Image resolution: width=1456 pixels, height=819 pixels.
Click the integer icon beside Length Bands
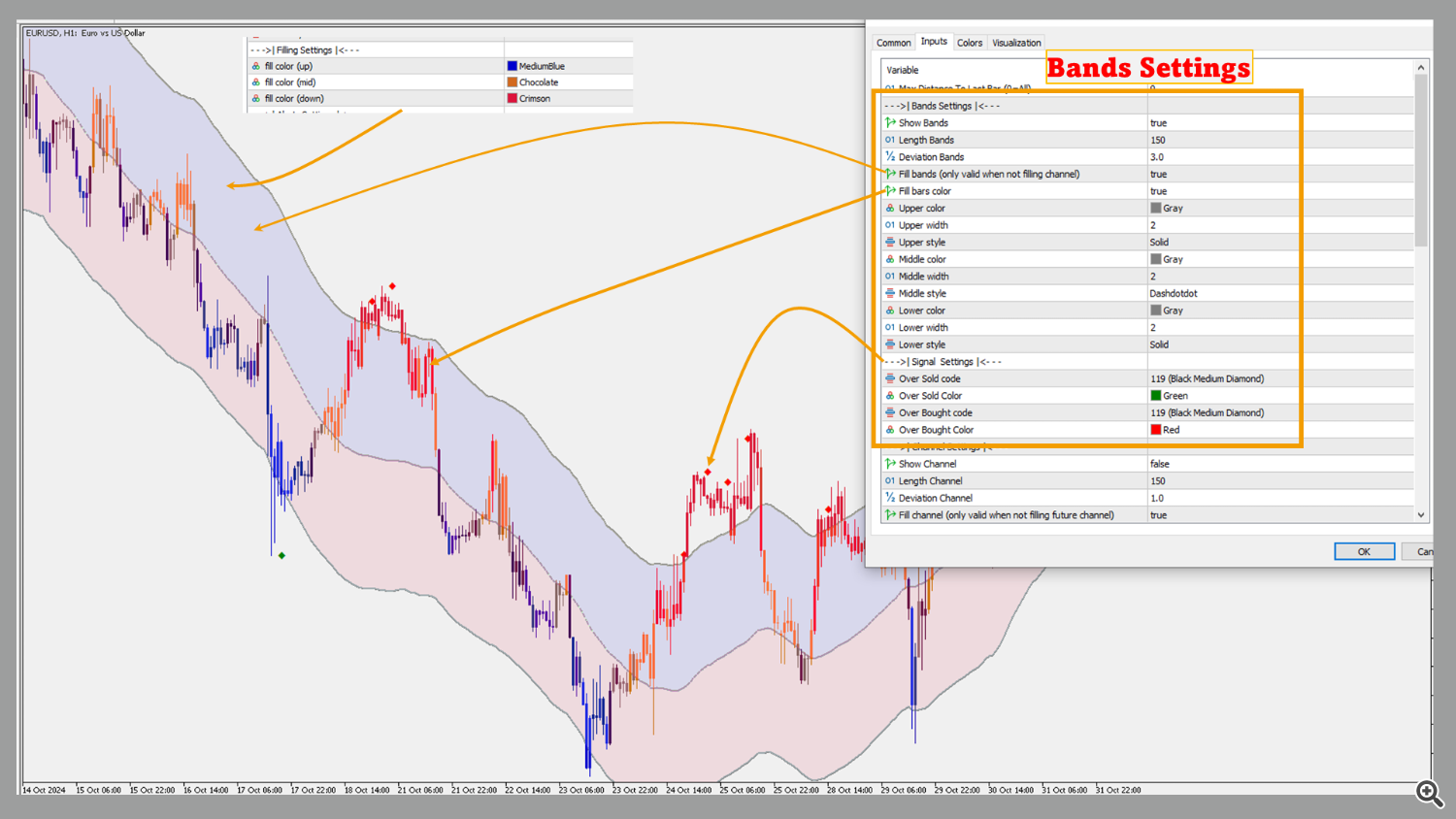[x=890, y=140]
